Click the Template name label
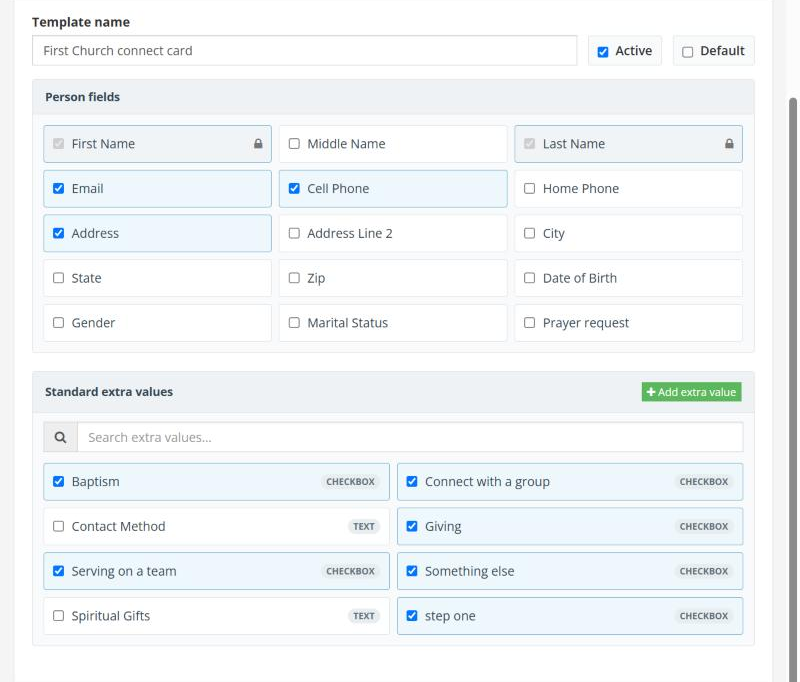The width and height of the screenshot is (800, 682). coord(81,22)
